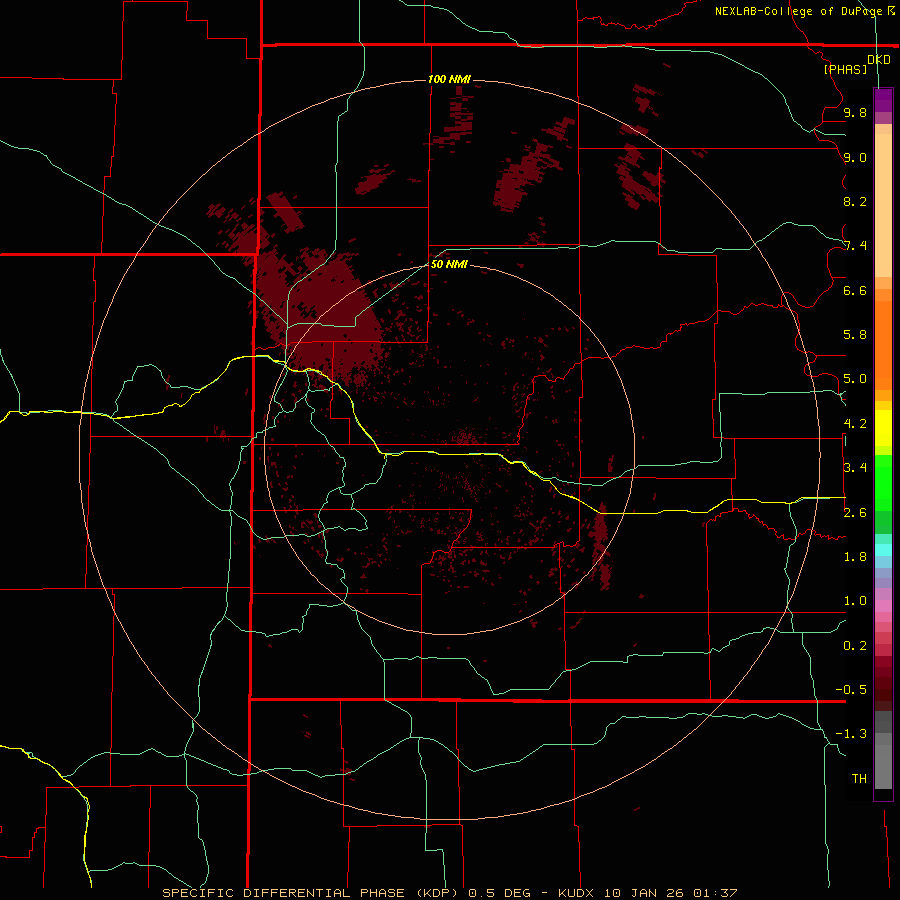Click the 6.6 value on color scale
Viewport: 900px width, 900px height.
point(855,290)
